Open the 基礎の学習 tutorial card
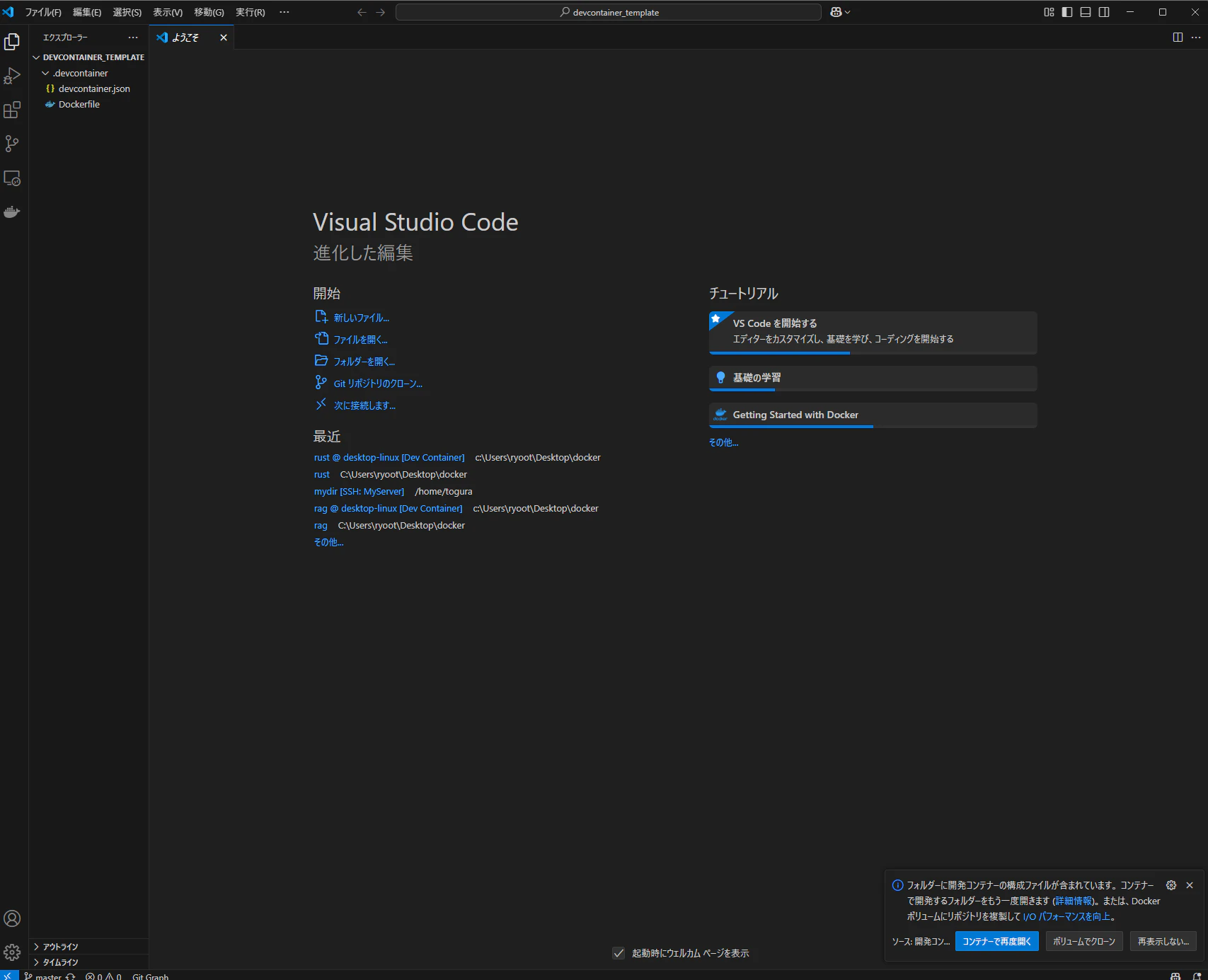This screenshot has height=980, width=1208. (873, 379)
